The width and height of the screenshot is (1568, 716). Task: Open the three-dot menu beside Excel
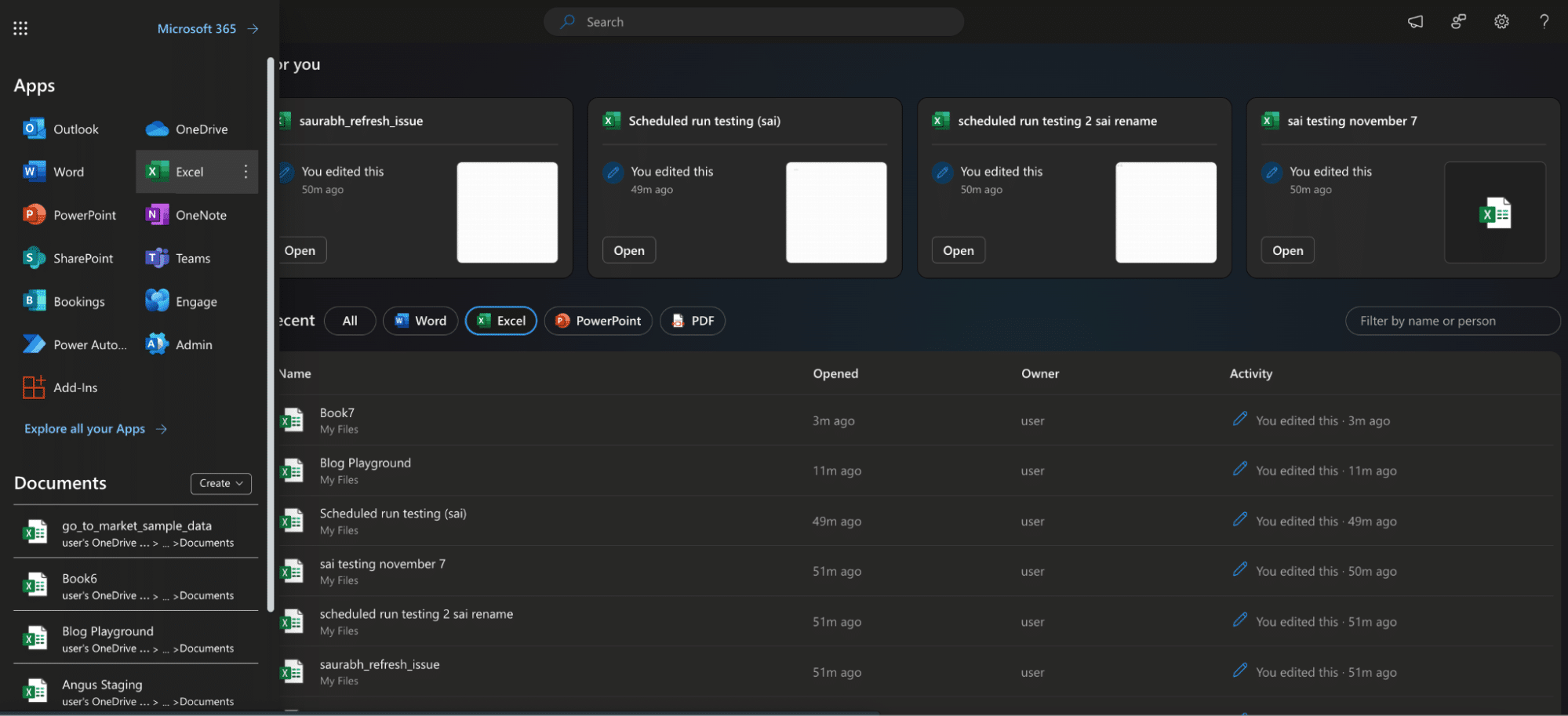(x=246, y=172)
